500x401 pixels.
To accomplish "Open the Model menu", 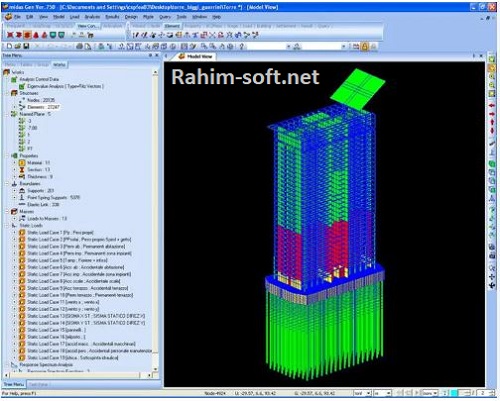I will click(59, 17).
